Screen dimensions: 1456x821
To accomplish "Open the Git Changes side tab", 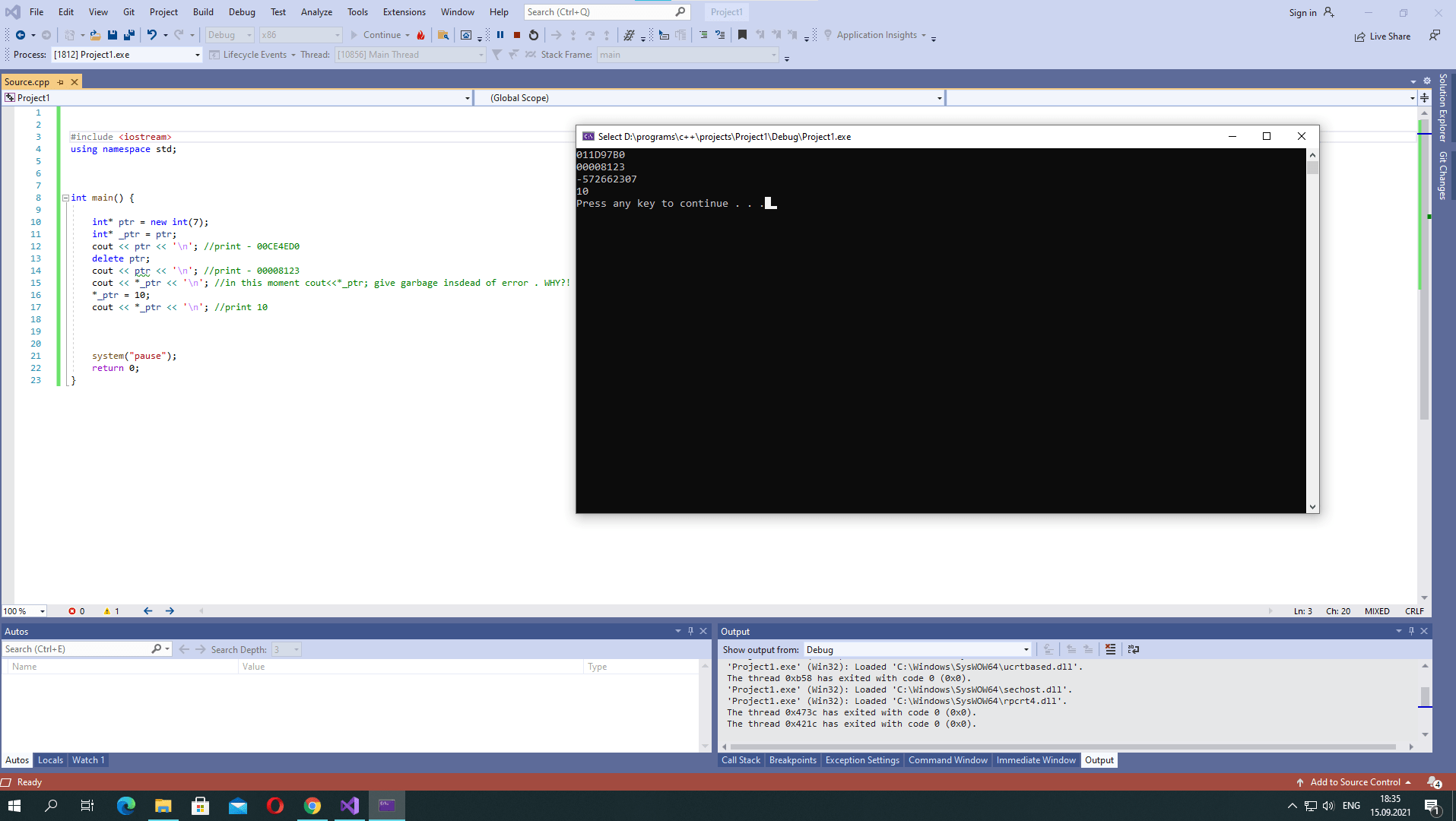I will [1442, 176].
